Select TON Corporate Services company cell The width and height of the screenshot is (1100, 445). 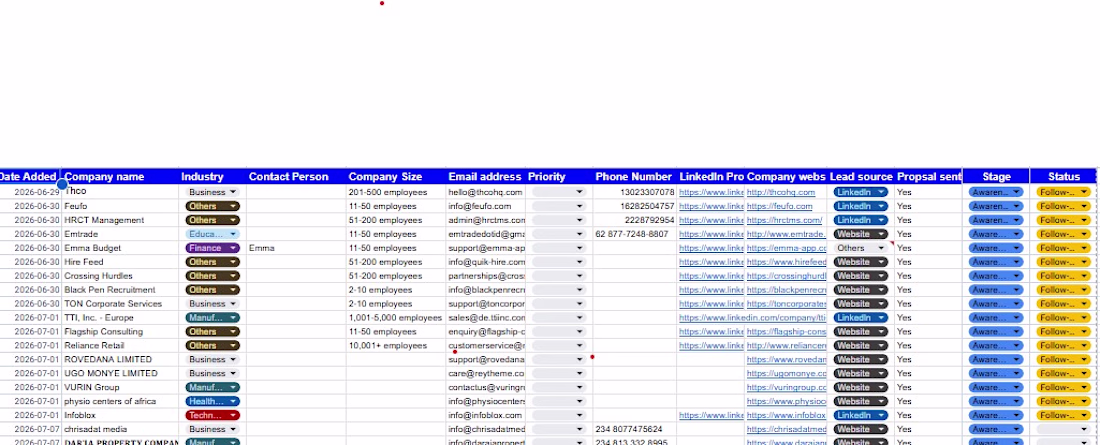point(119,304)
